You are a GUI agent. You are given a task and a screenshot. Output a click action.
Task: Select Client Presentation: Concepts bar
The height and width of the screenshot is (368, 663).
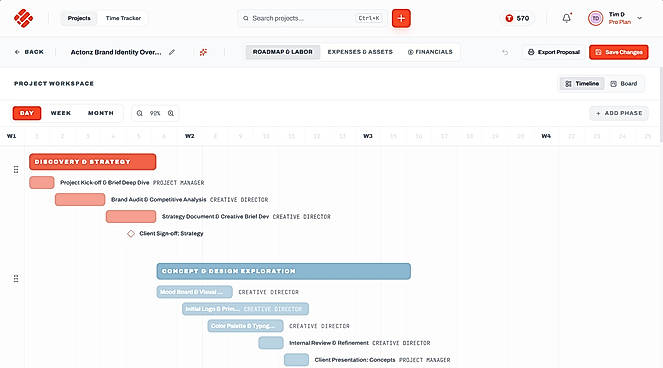296,360
